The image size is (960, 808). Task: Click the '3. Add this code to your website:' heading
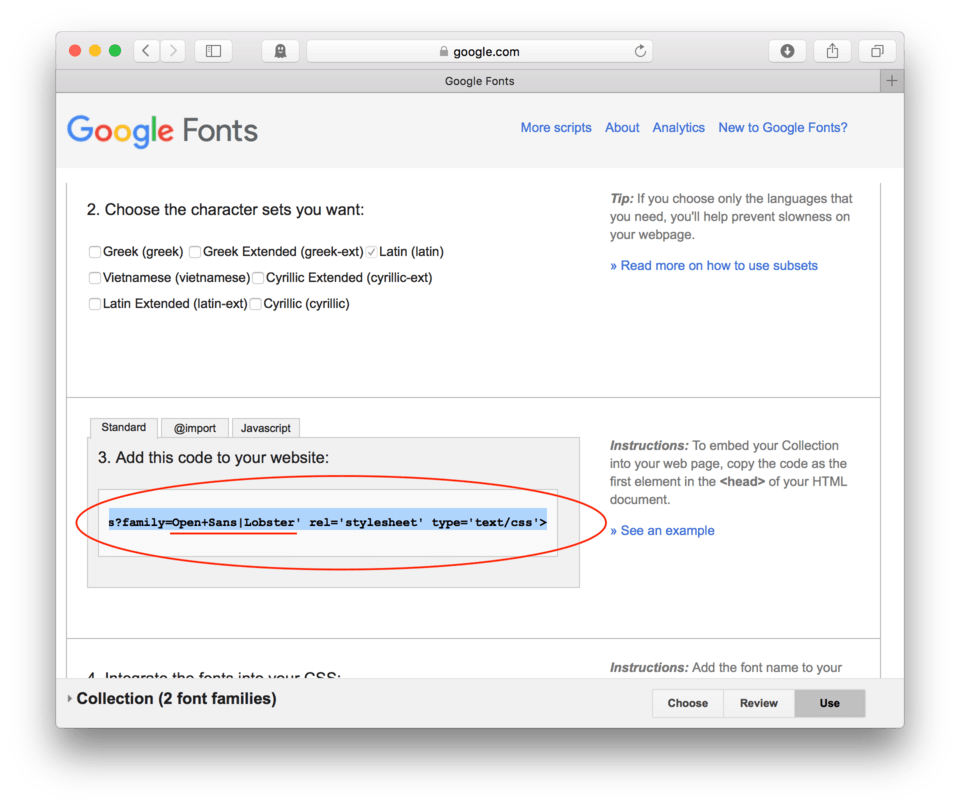(x=213, y=458)
